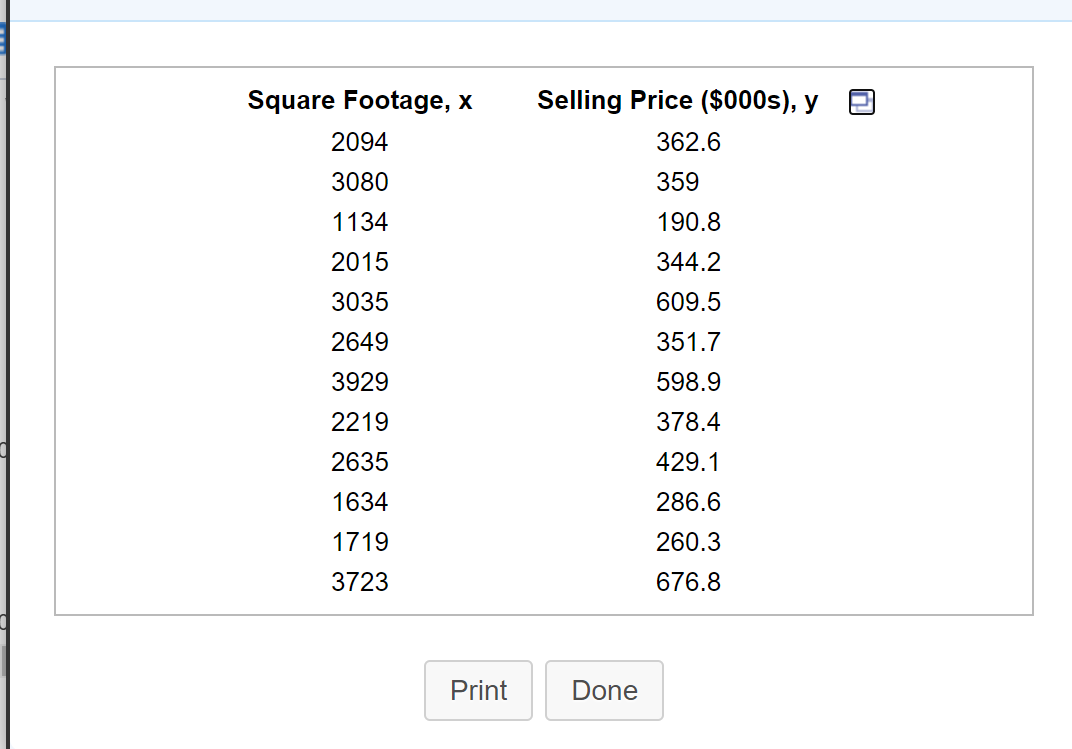
Task: Select the Selling Price ($000s), y header
Action: [x=677, y=101]
